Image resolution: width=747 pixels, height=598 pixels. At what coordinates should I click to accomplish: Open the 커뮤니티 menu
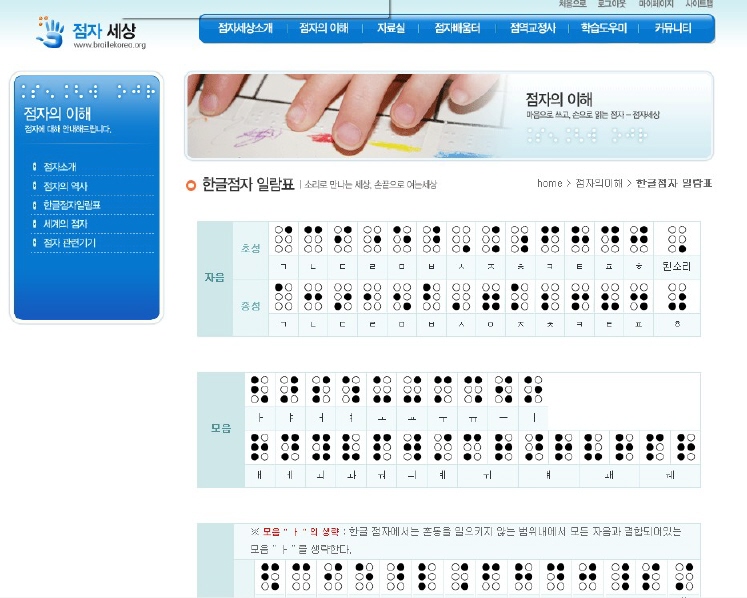point(673,28)
